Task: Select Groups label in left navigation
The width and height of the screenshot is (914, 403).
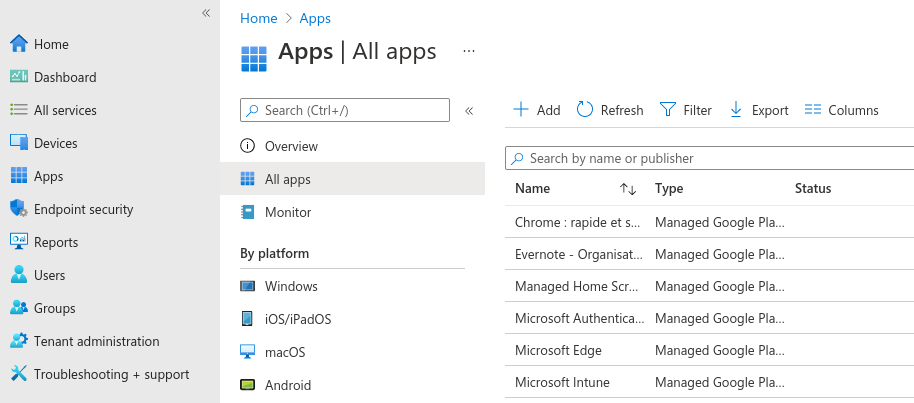Action: tap(55, 308)
